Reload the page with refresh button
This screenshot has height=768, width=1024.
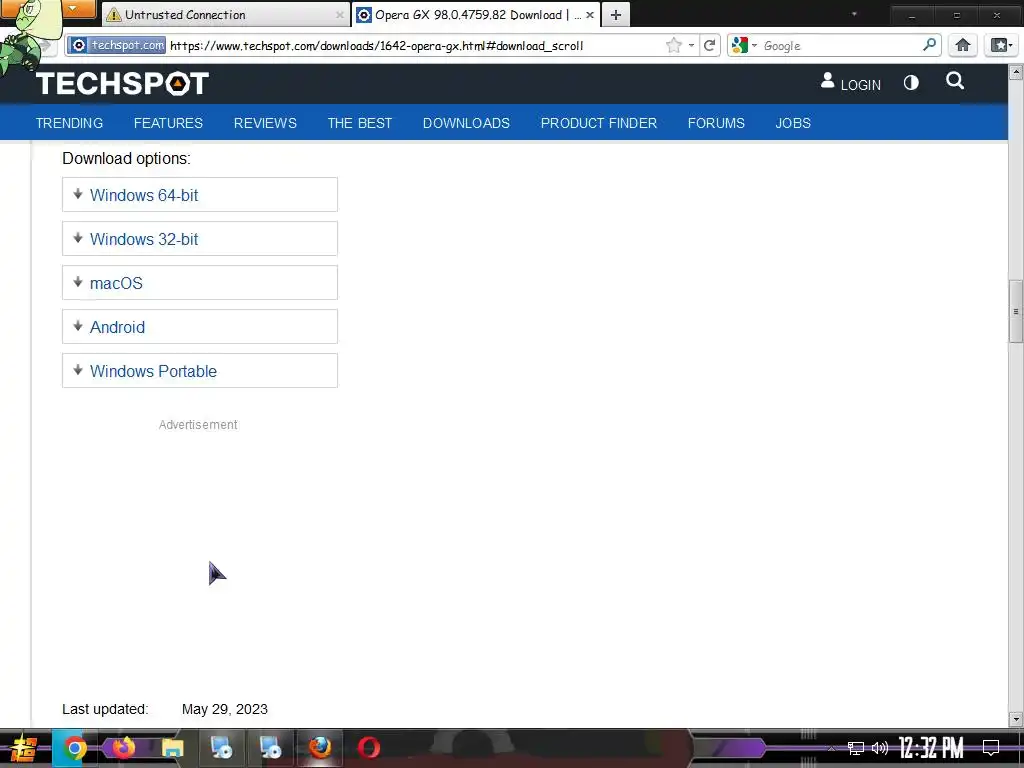tap(709, 45)
